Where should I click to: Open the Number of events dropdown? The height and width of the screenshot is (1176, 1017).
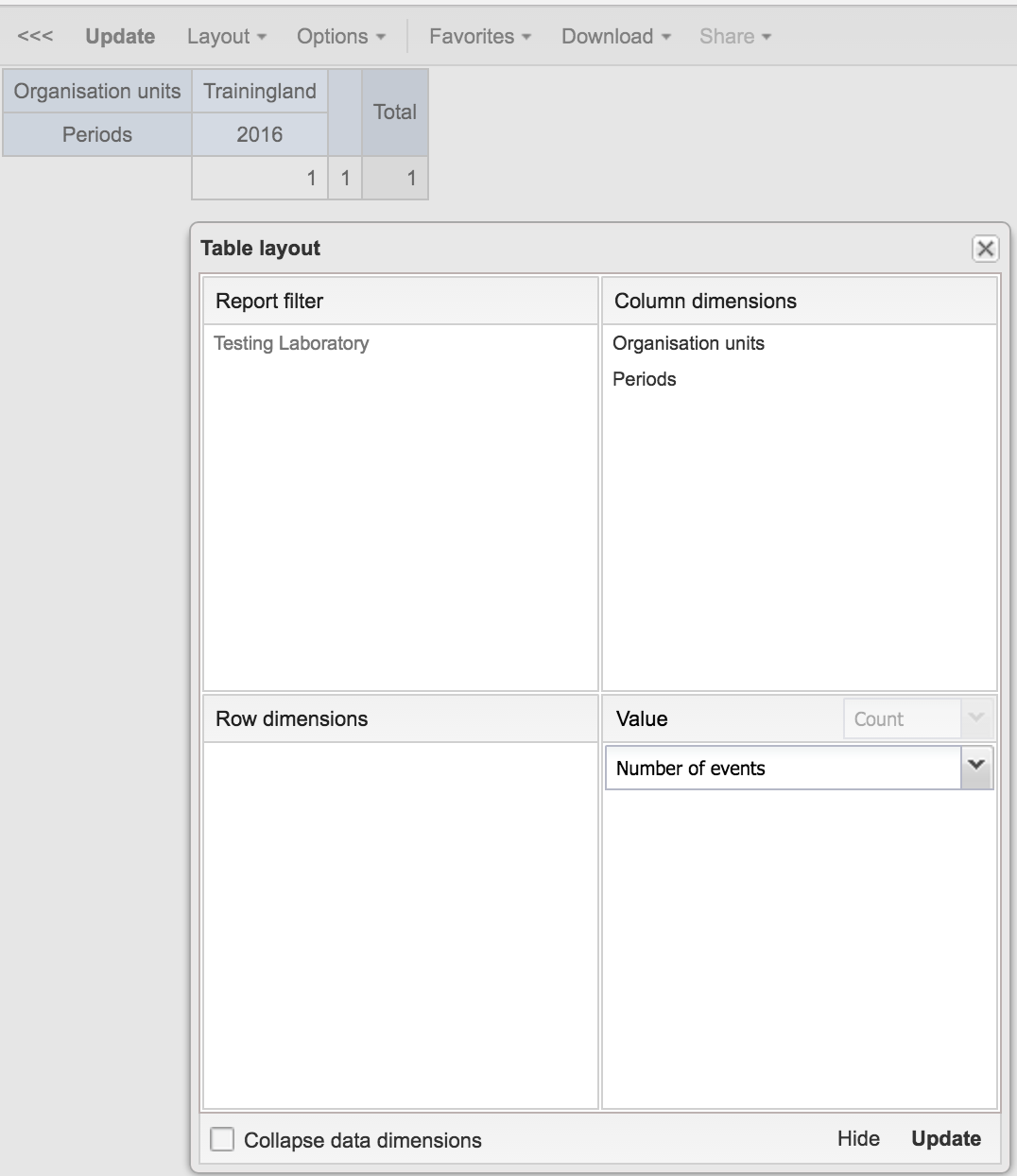click(x=976, y=768)
